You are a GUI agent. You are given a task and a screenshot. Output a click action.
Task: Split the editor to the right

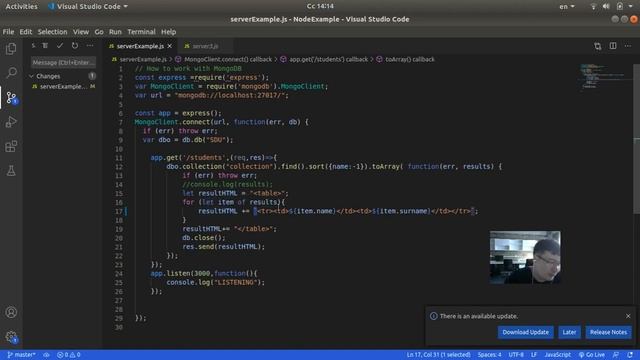click(613, 46)
